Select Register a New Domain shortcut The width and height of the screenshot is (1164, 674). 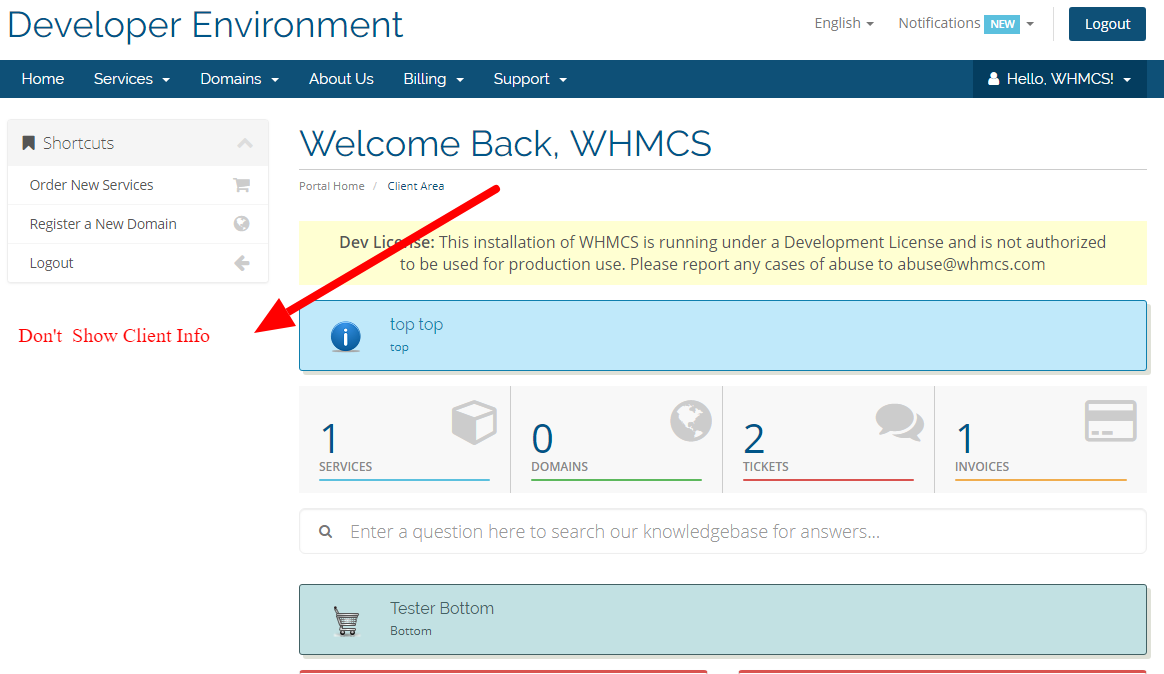pyautogui.click(x=138, y=223)
